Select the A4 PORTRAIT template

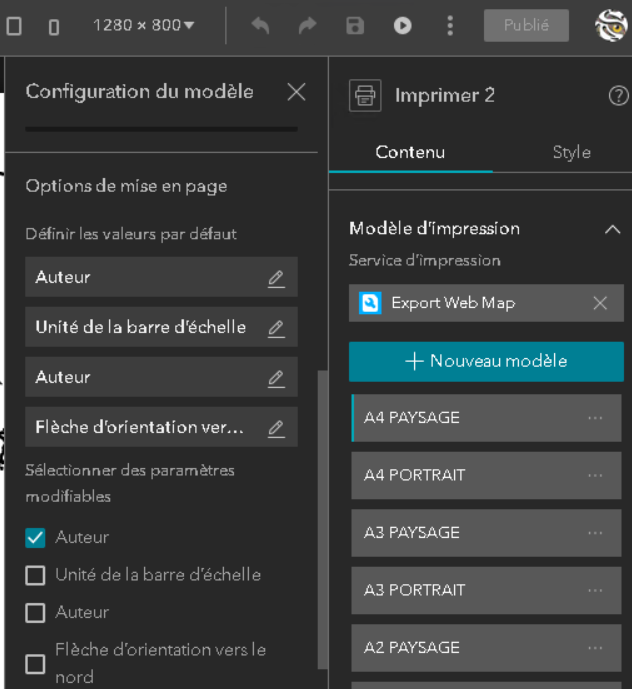pyautogui.click(x=486, y=475)
